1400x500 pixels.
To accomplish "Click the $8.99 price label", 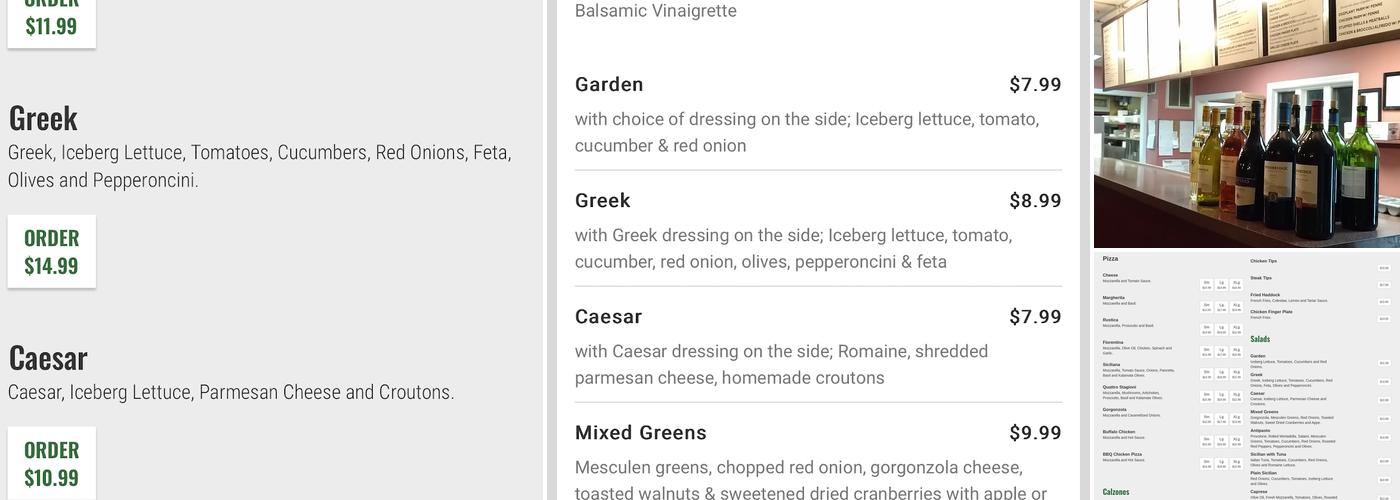I will [x=1035, y=201].
